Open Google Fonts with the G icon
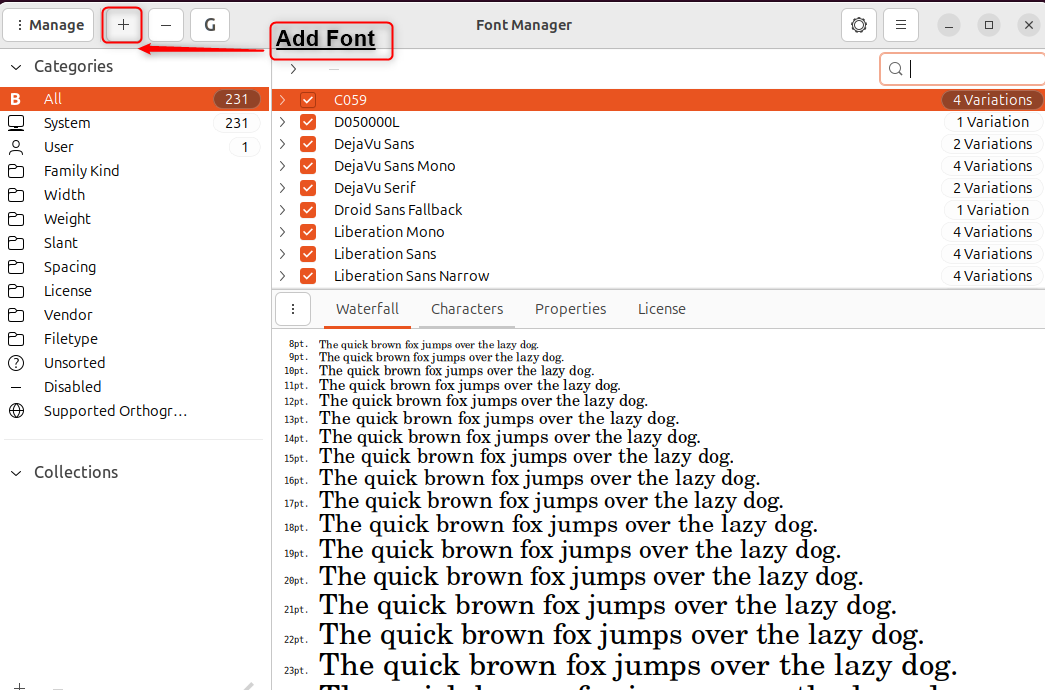The height and width of the screenshot is (690, 1045). (209, 25)
